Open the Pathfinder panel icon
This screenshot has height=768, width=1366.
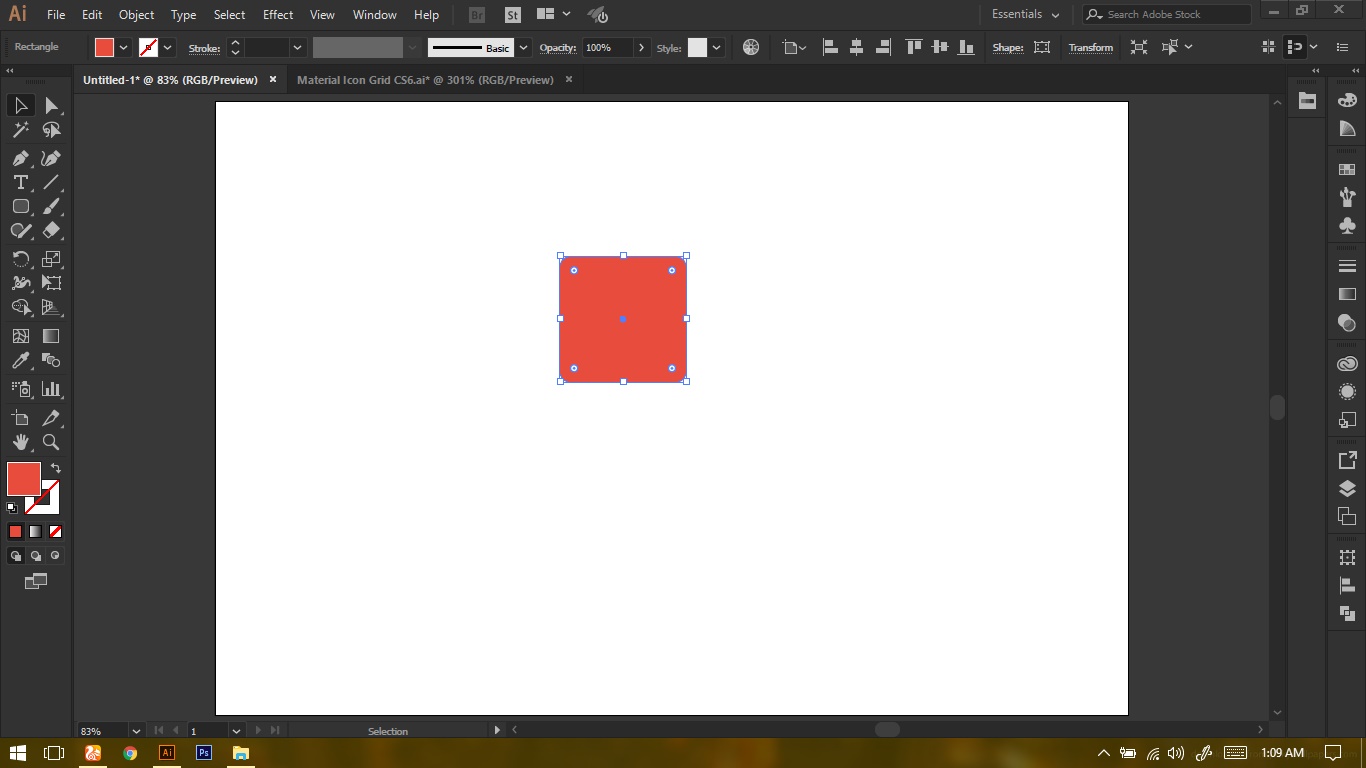pyautogui.click(x=1347, y=613)
